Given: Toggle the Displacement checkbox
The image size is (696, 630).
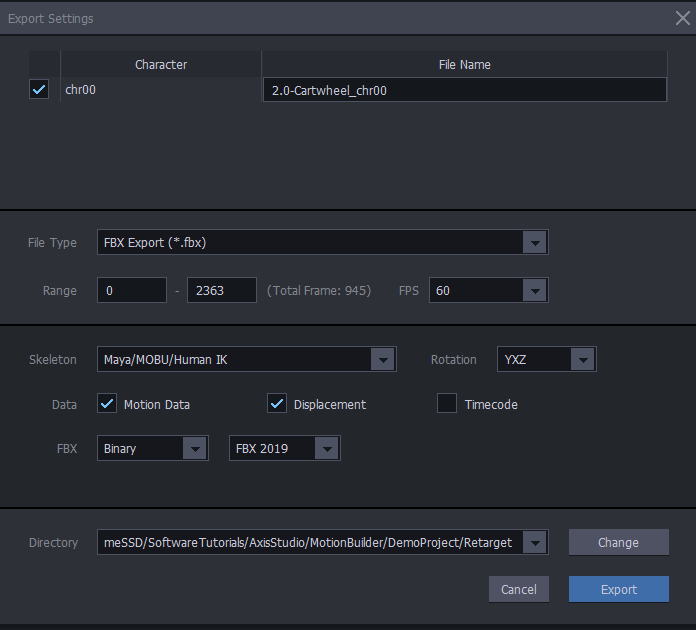Looking at the screenshot, I should coord(277,404).
